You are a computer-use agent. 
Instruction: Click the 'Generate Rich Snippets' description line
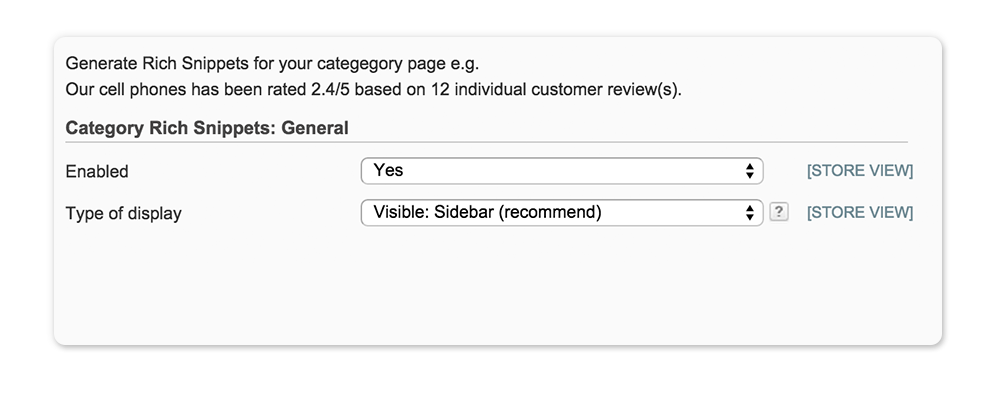click(272, 65)
